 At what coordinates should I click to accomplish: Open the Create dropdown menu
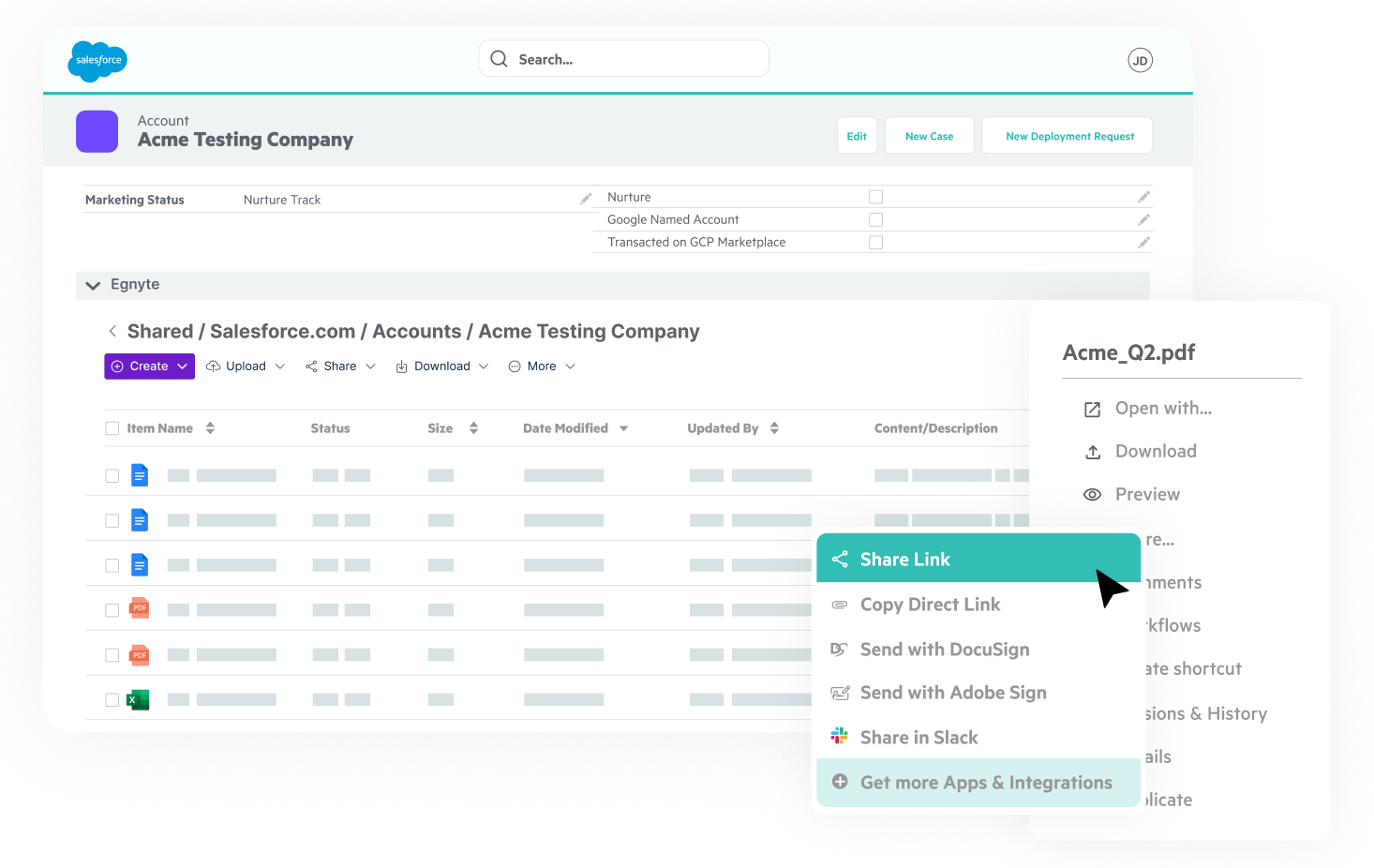coord(149,366)
